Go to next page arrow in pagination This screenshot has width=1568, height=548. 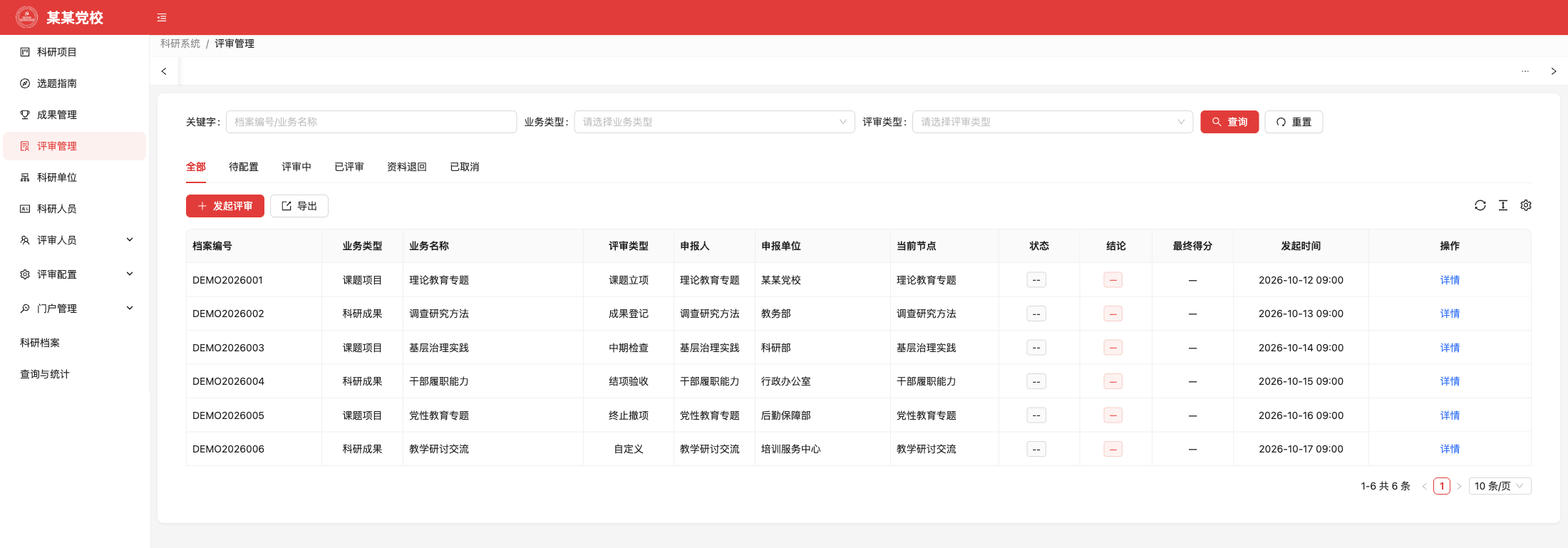(1459, 486)
